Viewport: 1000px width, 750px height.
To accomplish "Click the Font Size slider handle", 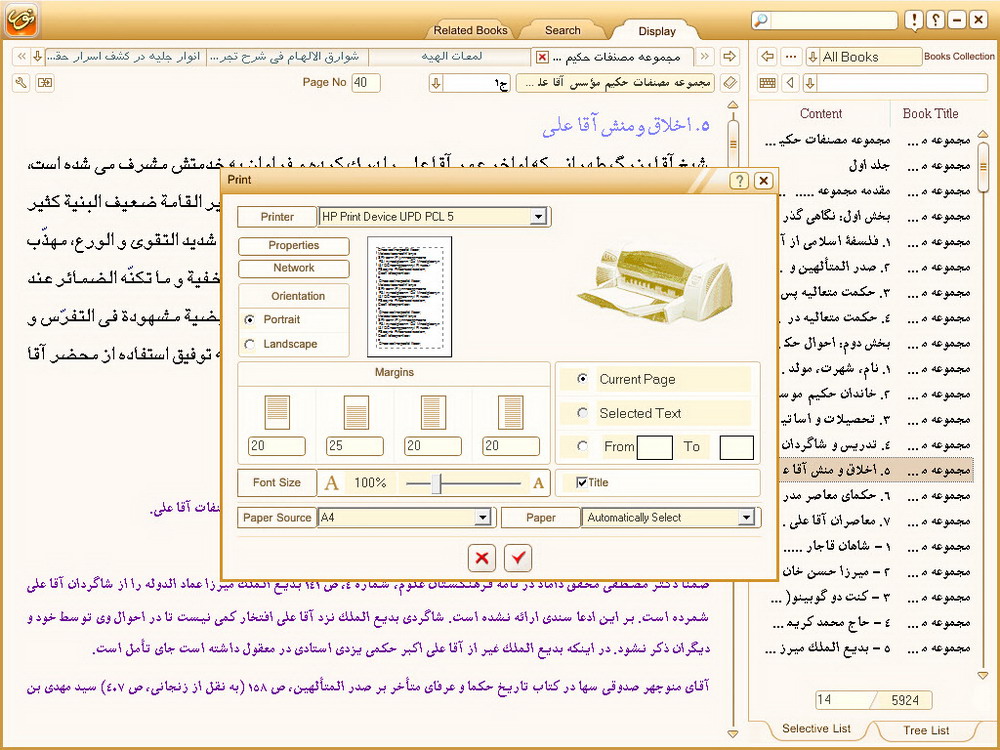I will (x=437, y=483).
